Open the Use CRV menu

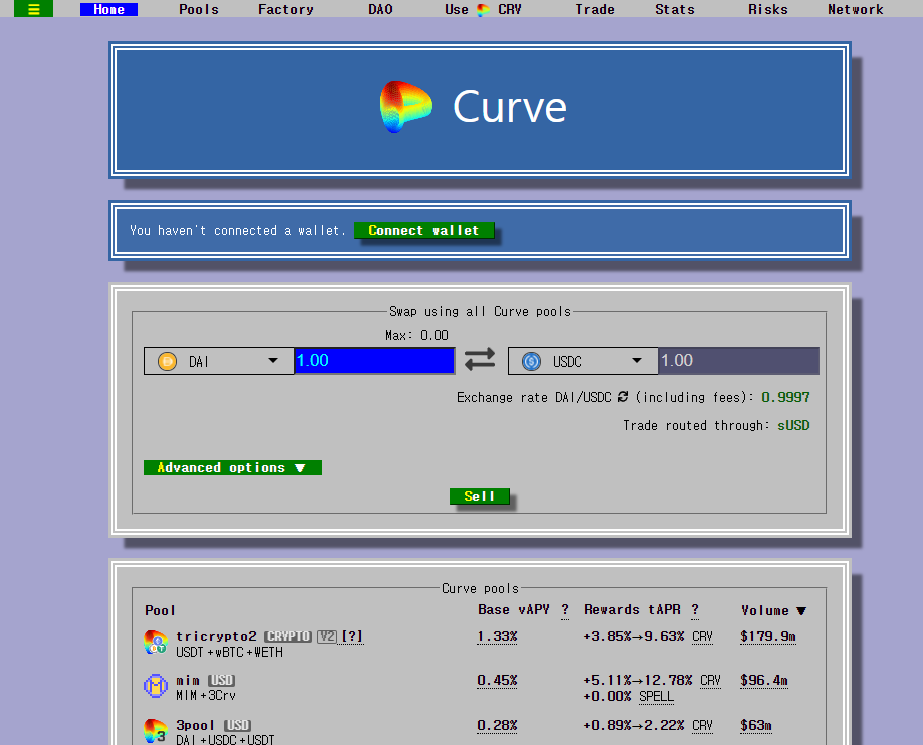pos(483,9)
